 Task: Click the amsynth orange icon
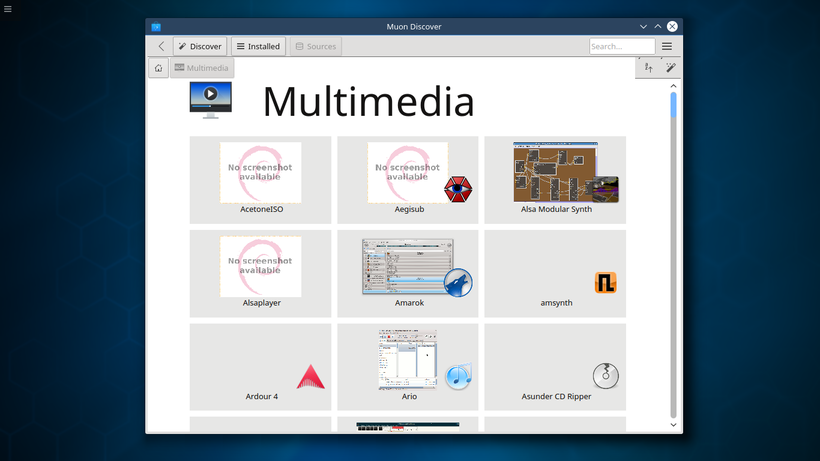(606, 283)
